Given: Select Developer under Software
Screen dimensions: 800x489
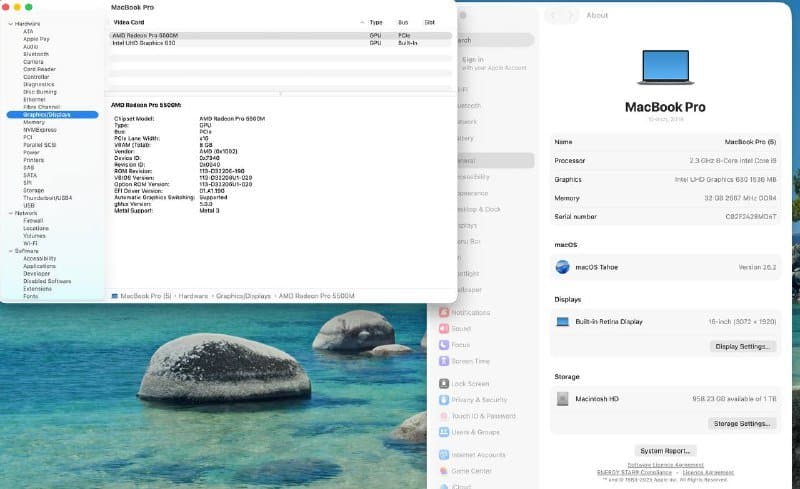Looking at the screenshot, I should click(36, 274).
